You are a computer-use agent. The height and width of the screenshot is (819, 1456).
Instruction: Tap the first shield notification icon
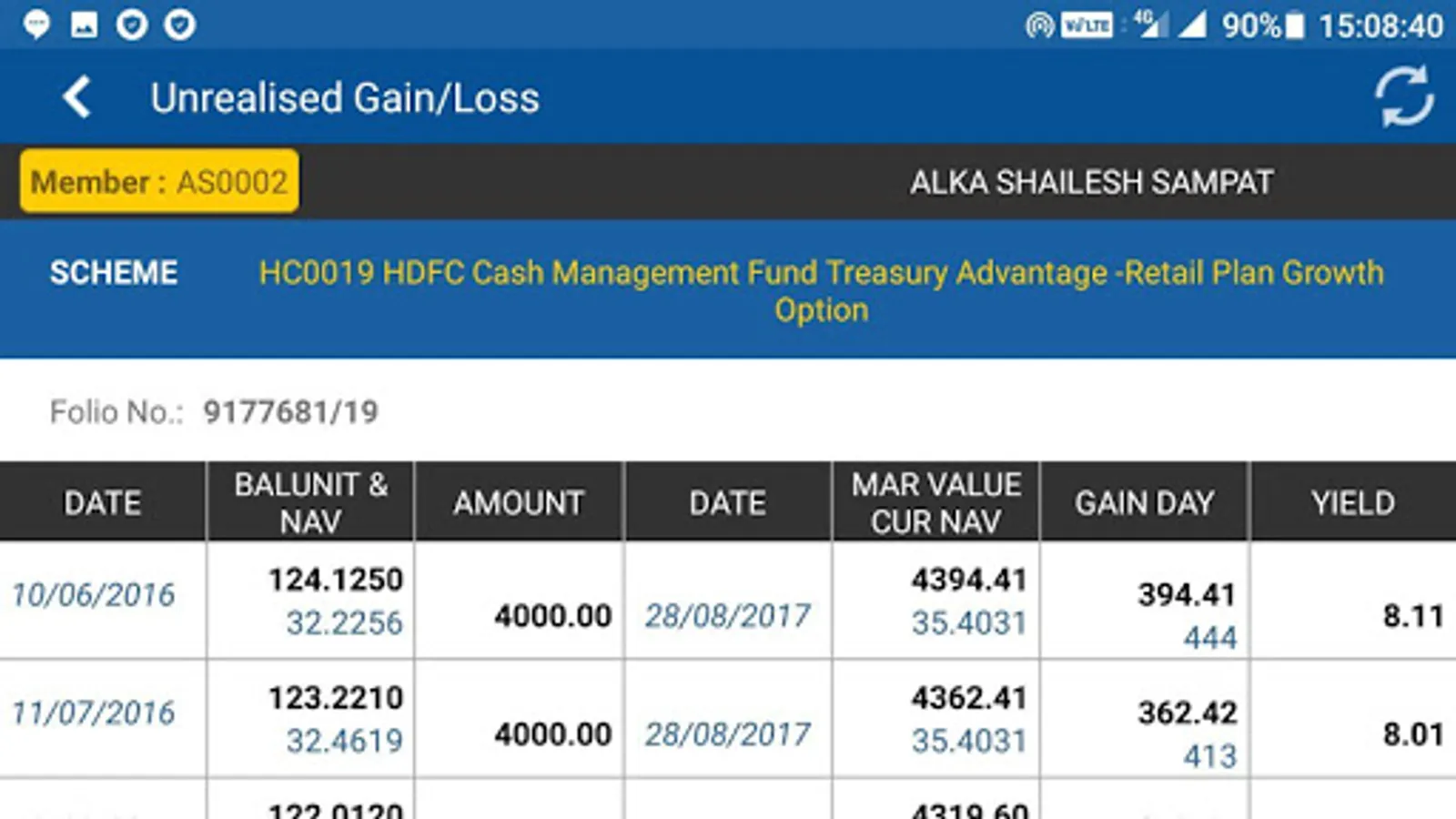click(x=132, y=25)
